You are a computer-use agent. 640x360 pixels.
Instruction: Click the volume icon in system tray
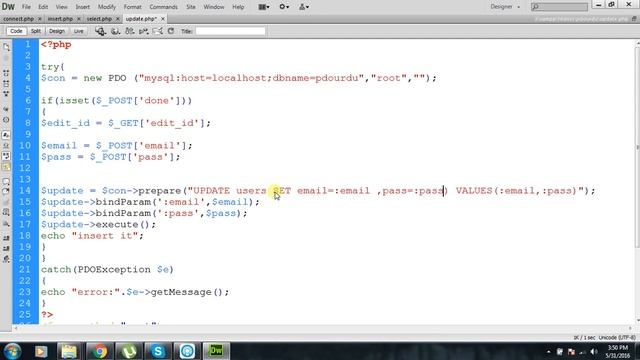tap(594, 352)
